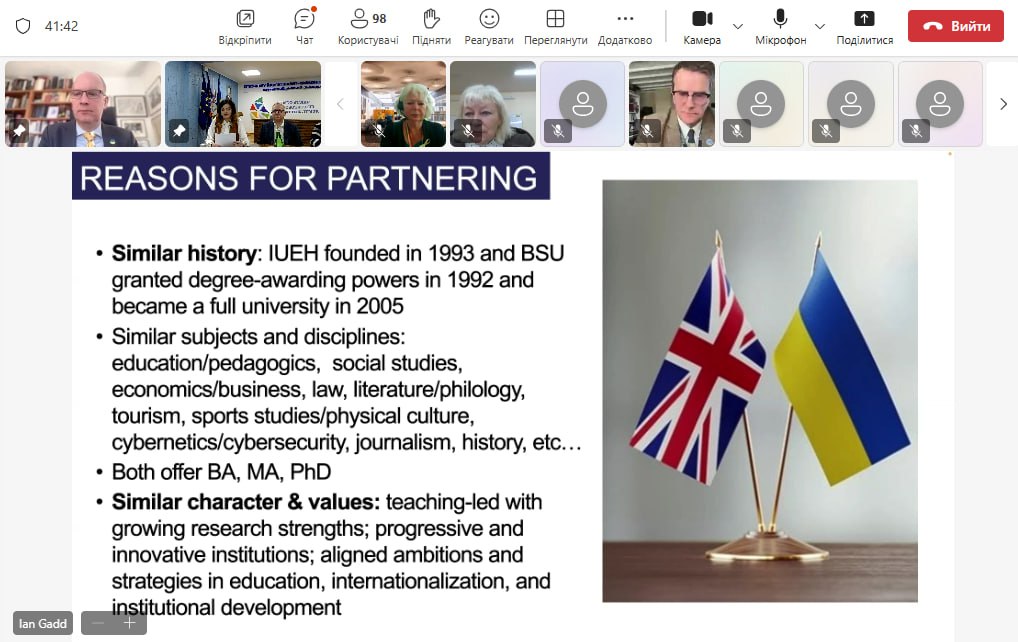This screenshot has width=1018, height=642.
Task: Click the REASONS FOR PARTNERING slide title
Action: coord(310,177)
